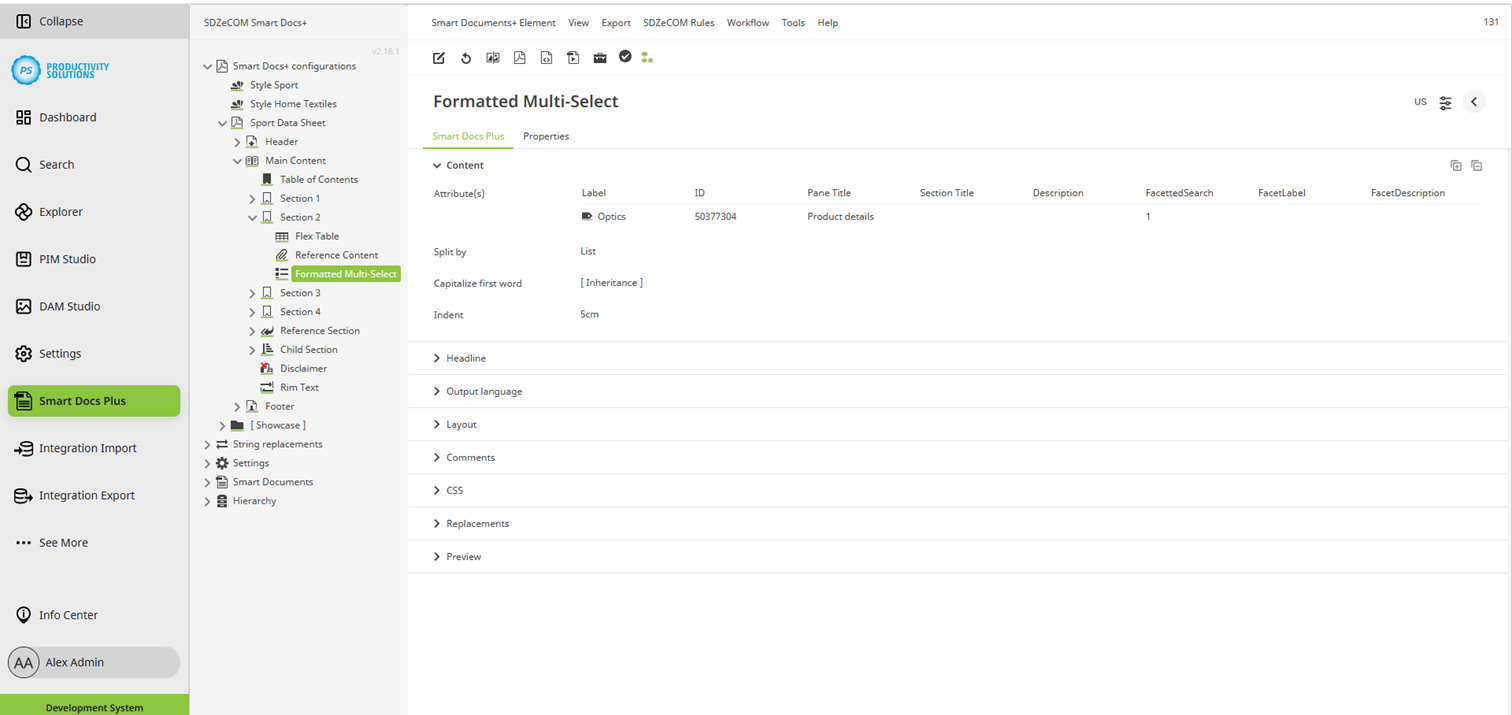Click the expand all panels icon
The height and width of the screenshot is (715, 1512).
pyautogui.click(x=1456, y=165)
